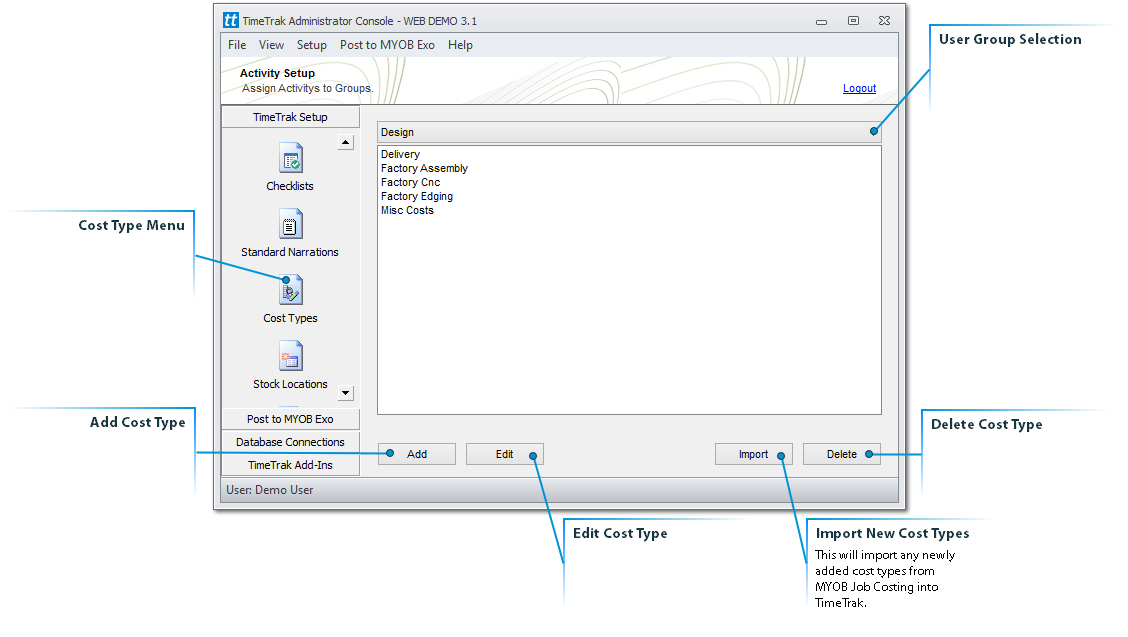
Task: Switch to the Database Connections section
Action: point(290,442)
